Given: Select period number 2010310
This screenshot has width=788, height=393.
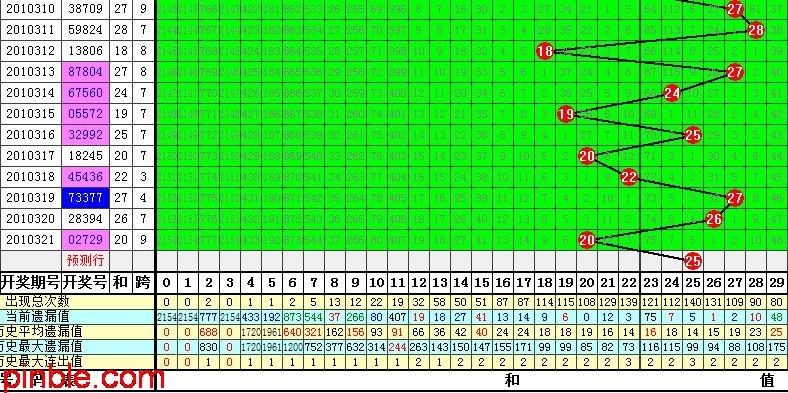Looking at the screenshot, I should pos(30,9).
